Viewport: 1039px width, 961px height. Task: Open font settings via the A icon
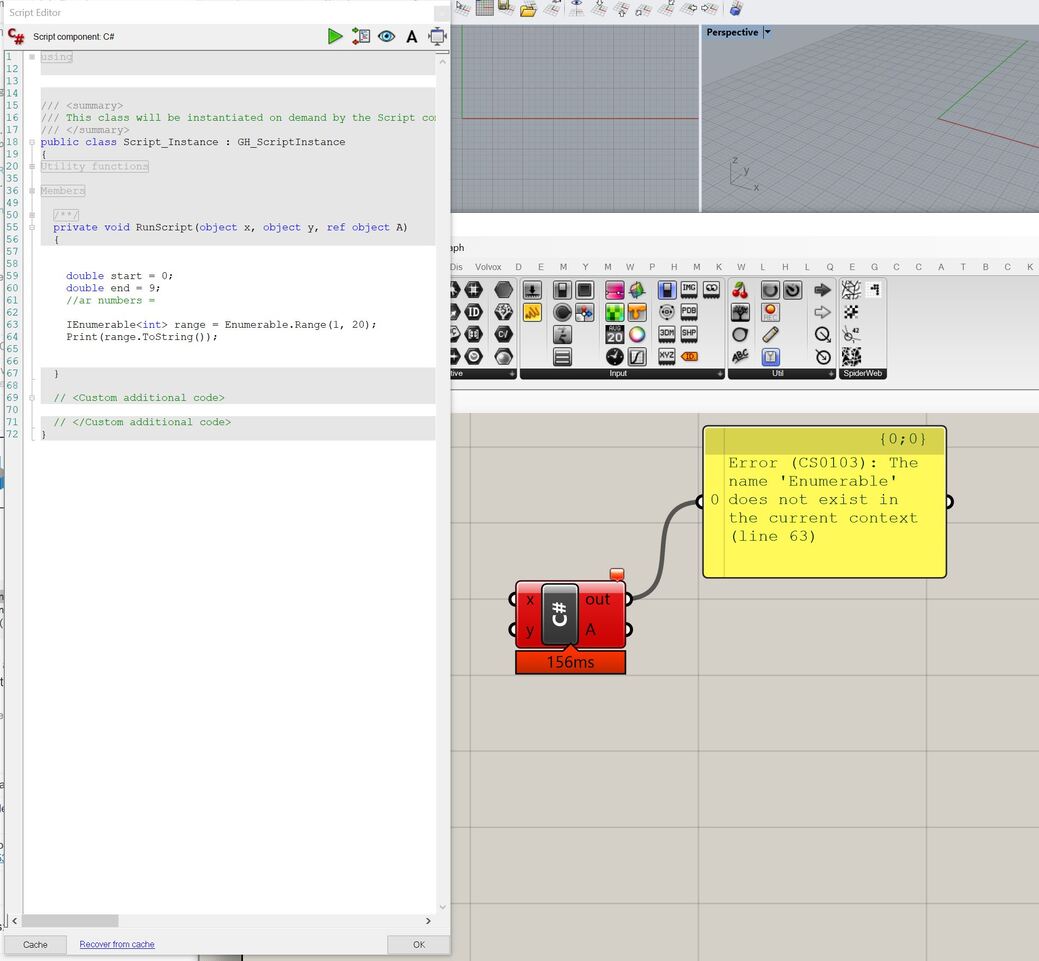[411, 37]
